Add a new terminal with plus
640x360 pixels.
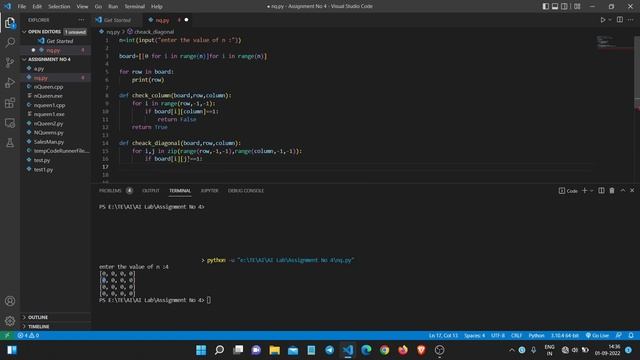(x=584, y=191)
